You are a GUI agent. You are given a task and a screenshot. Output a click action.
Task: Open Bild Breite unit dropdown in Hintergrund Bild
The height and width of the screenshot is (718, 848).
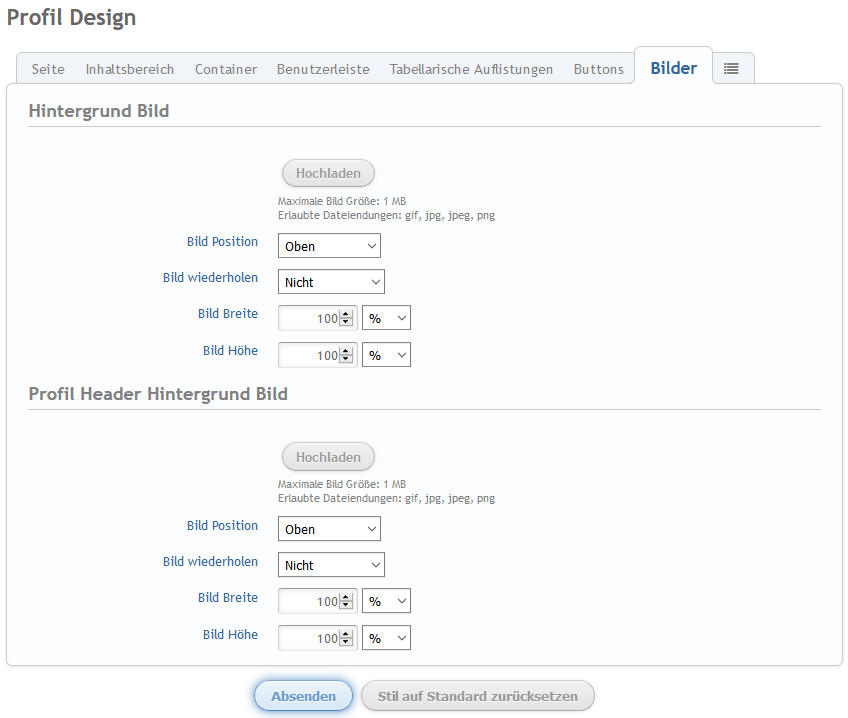tap(386, 318)
